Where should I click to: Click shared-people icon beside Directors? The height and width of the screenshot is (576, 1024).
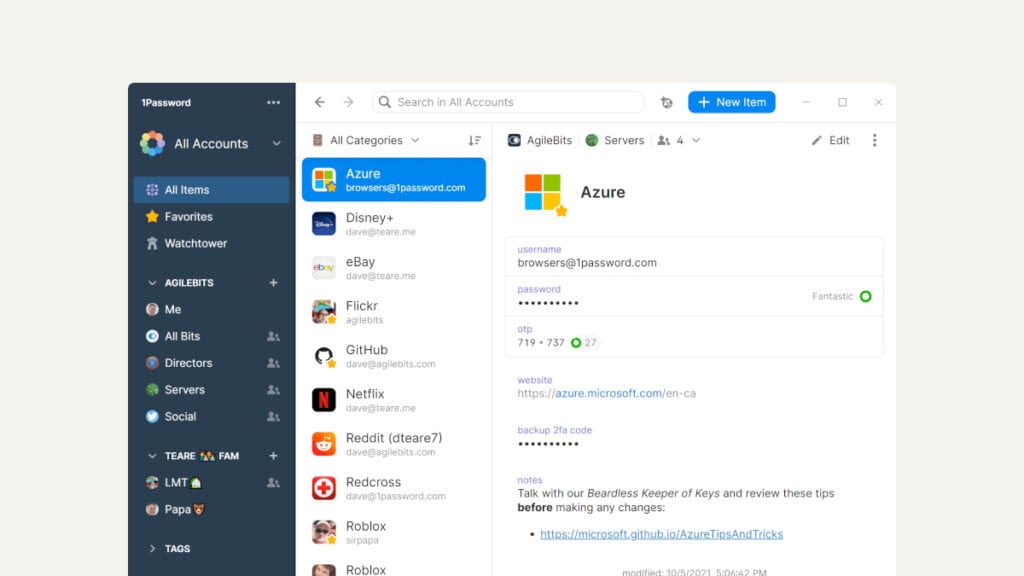[x=273, y=363]
